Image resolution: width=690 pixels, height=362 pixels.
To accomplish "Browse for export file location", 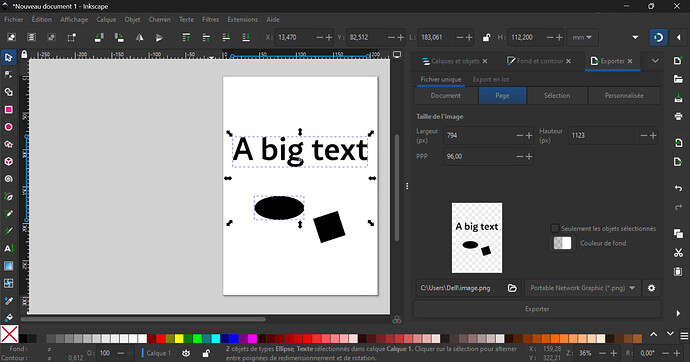I will point(512,288).
